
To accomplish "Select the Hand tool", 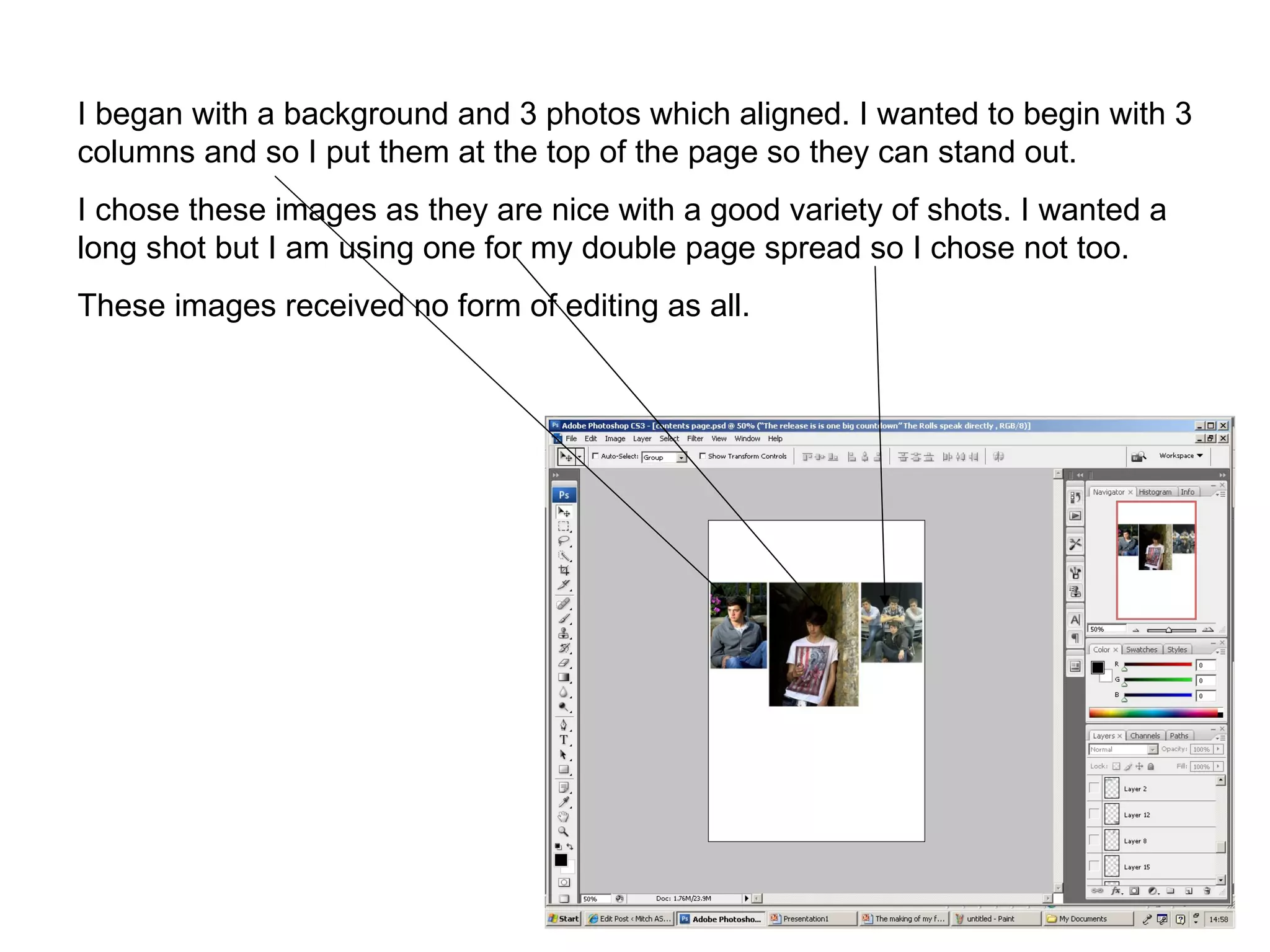I will point(564,817).
